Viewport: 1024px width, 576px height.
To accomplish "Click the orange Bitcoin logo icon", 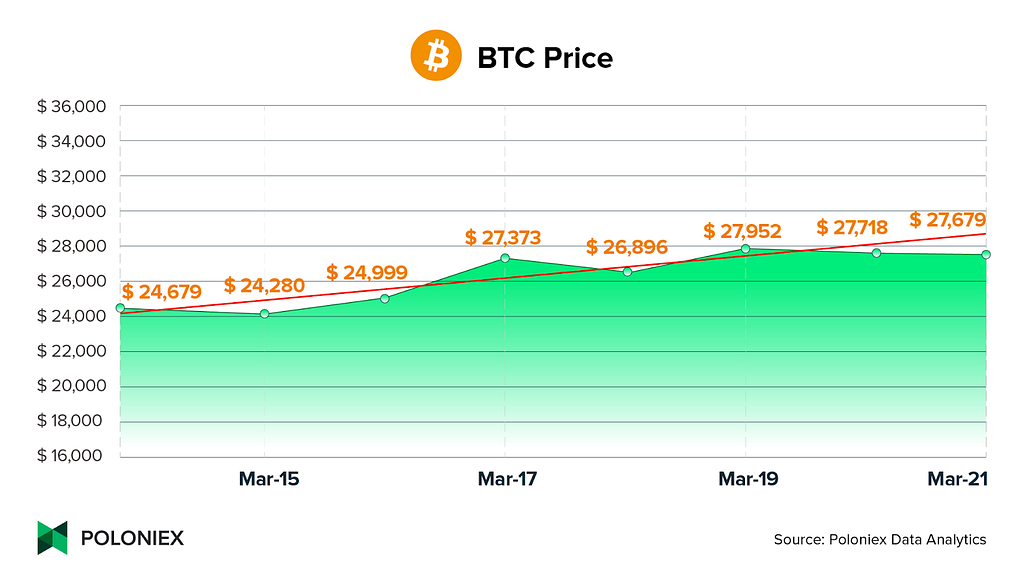I will pos(436,56).
